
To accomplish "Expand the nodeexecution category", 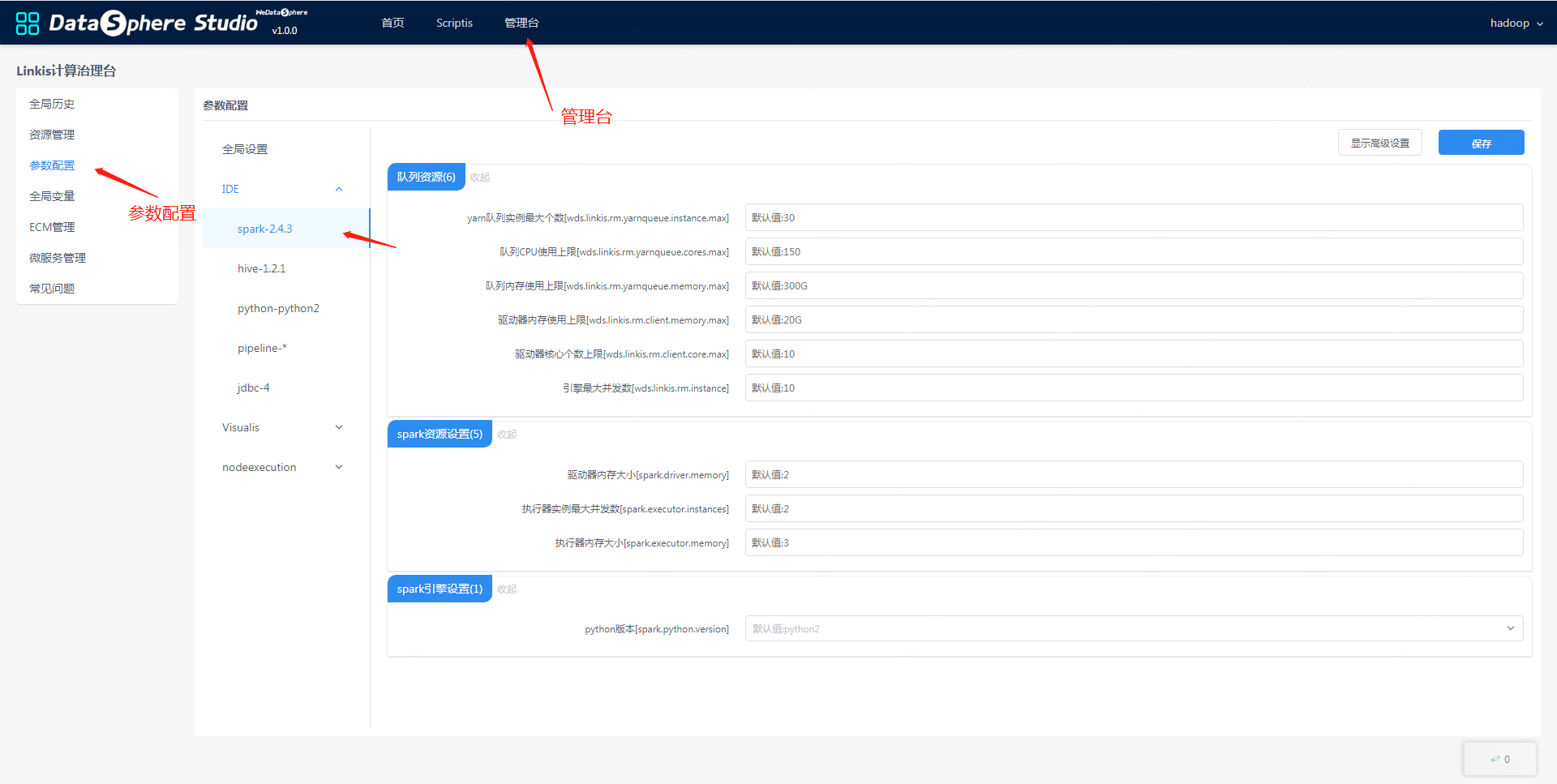I will click(x=339, y=467).
